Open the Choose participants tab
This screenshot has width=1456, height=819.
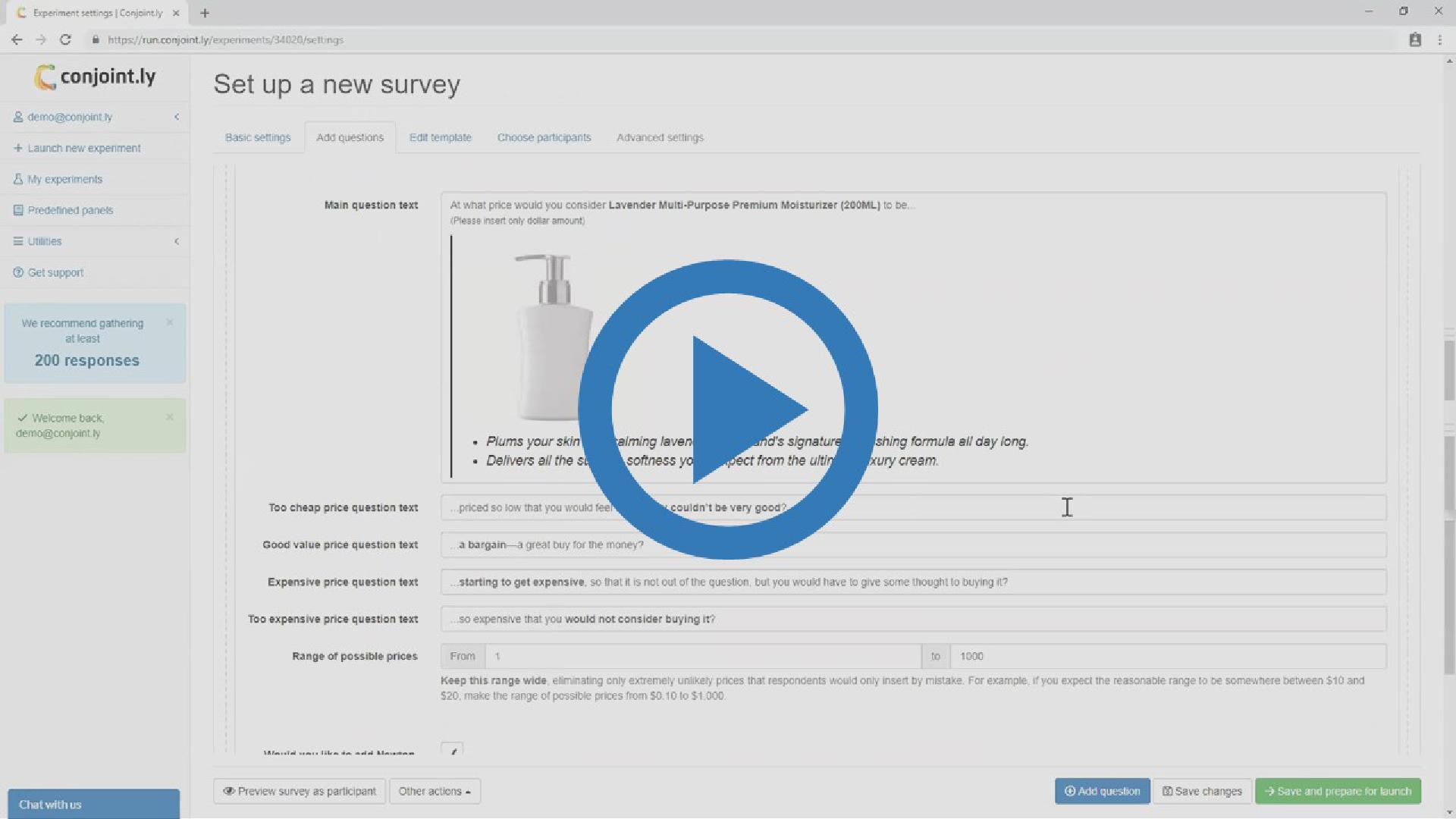(x=544, y=137)
